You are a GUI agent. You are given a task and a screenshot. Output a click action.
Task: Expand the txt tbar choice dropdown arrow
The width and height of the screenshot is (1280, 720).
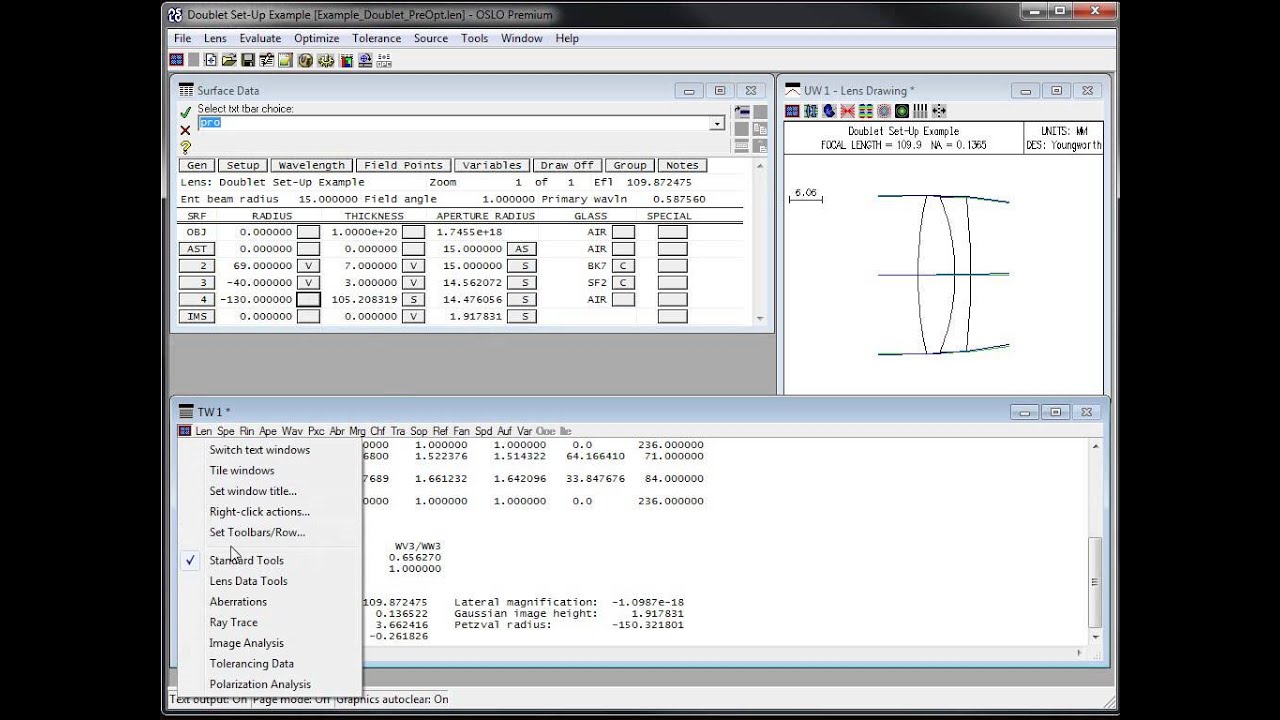pos(717,123)
